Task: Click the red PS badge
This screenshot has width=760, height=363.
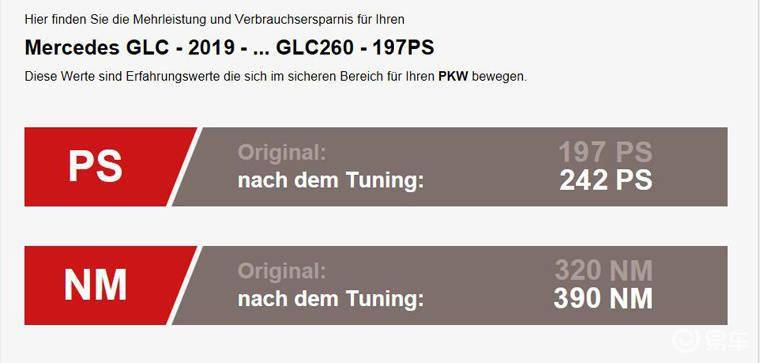Action: (104, 167)
